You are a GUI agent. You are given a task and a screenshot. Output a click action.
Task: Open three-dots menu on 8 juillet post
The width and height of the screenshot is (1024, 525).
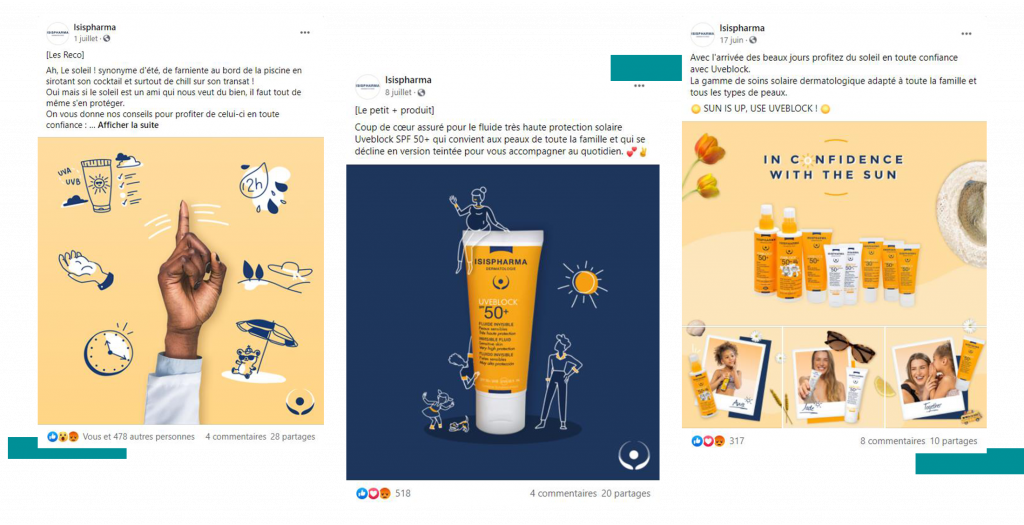click(x=639, y=86)
